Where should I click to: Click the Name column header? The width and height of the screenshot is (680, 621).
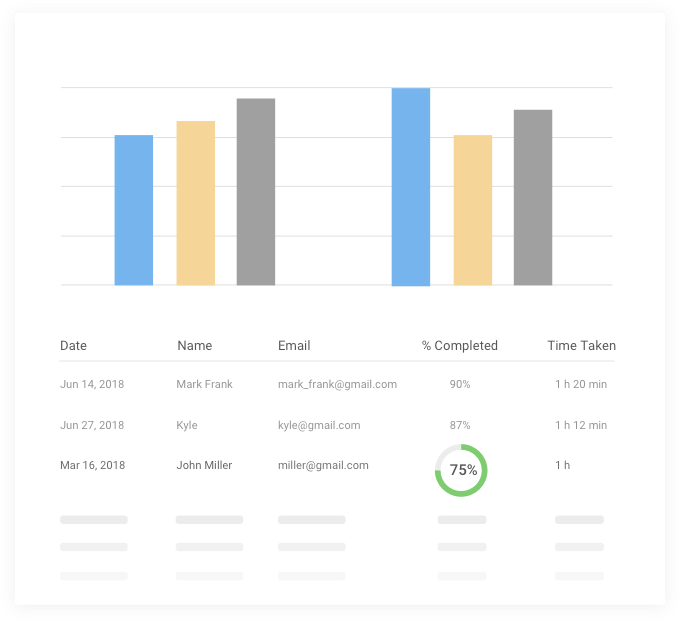(195, 346)
